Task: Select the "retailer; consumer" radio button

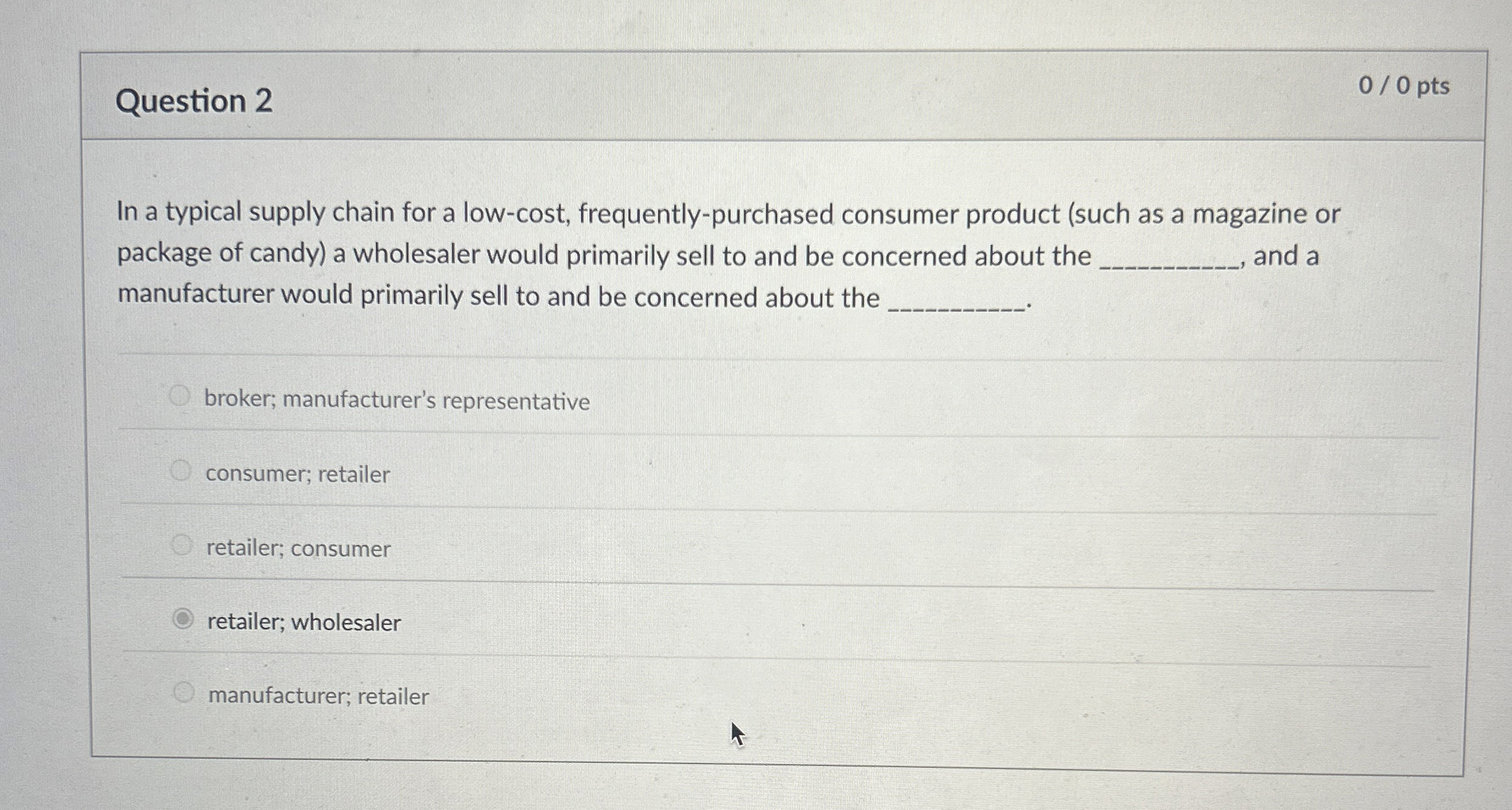Action: coord(182,545)
